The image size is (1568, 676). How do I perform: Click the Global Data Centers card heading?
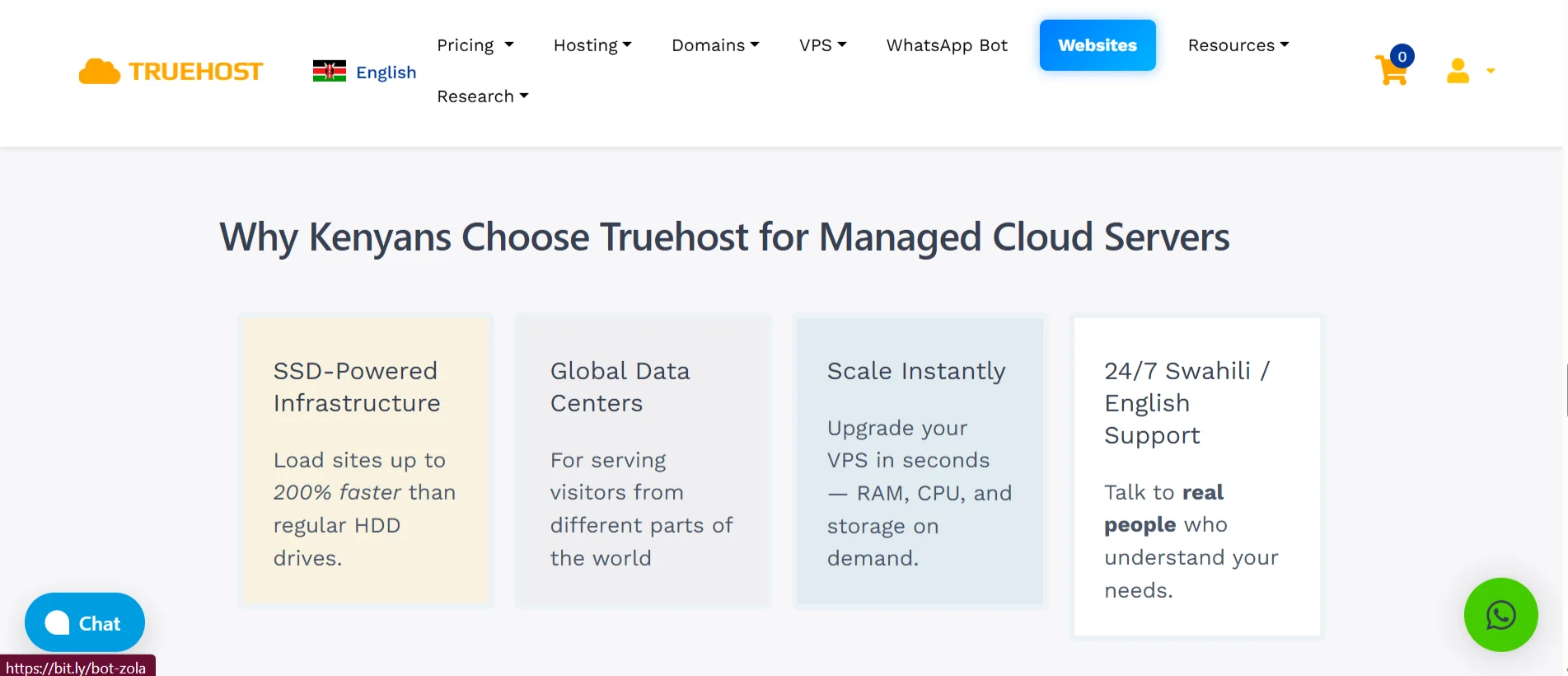pyautogui.click(x=620, y=387)
